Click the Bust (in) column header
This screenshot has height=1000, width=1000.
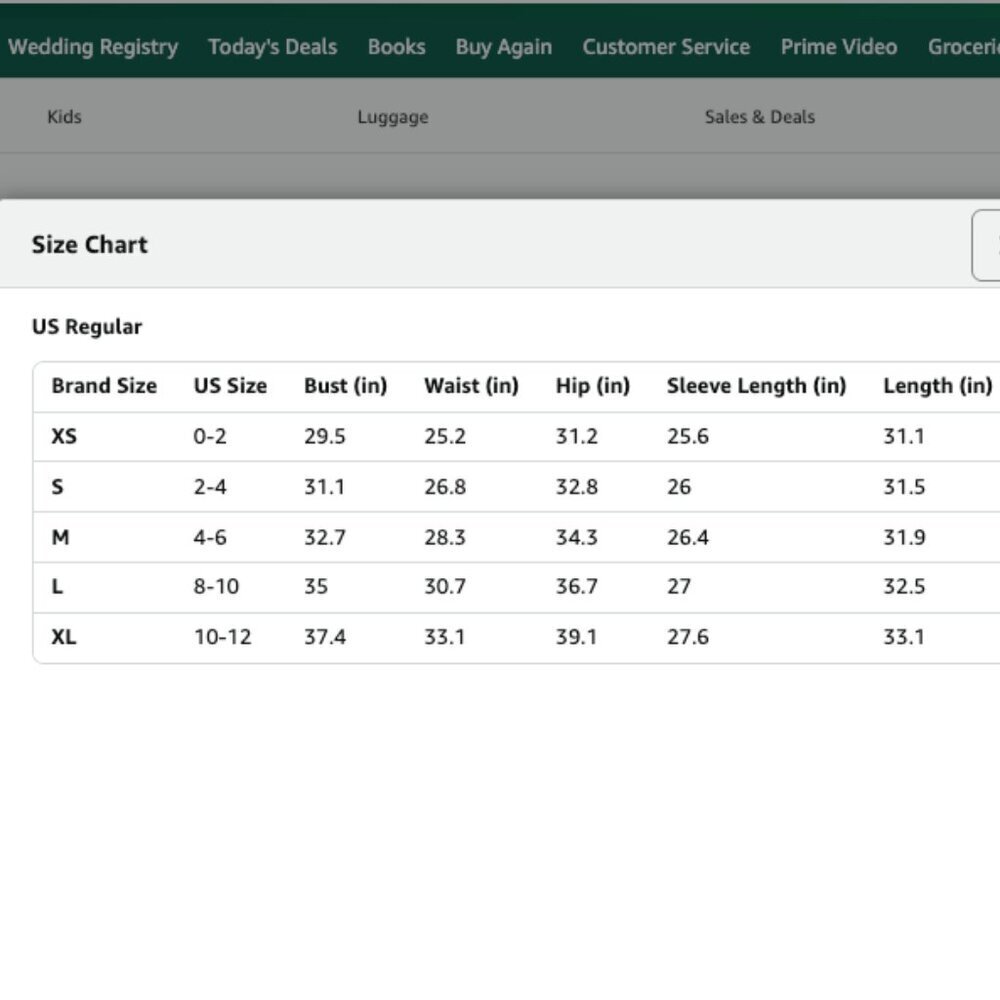tap(345, 386)
